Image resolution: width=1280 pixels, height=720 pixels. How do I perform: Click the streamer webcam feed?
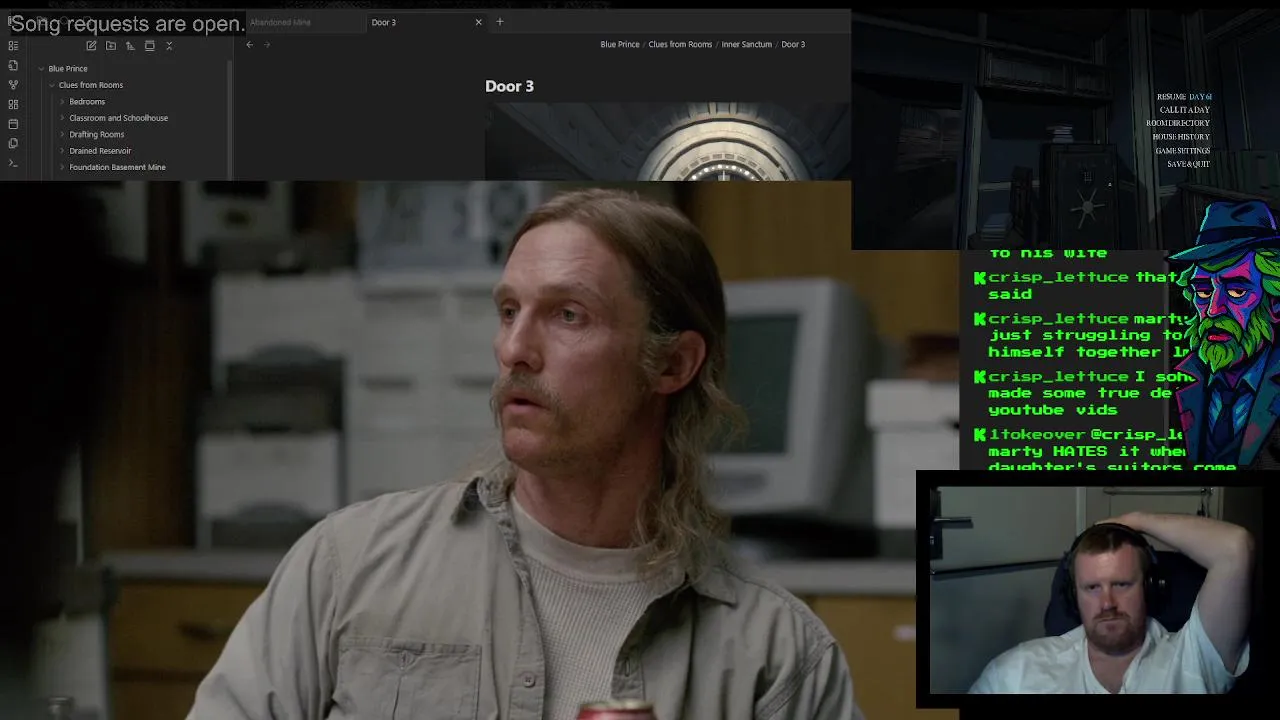pyautogui.click(x=1089, y=590)
